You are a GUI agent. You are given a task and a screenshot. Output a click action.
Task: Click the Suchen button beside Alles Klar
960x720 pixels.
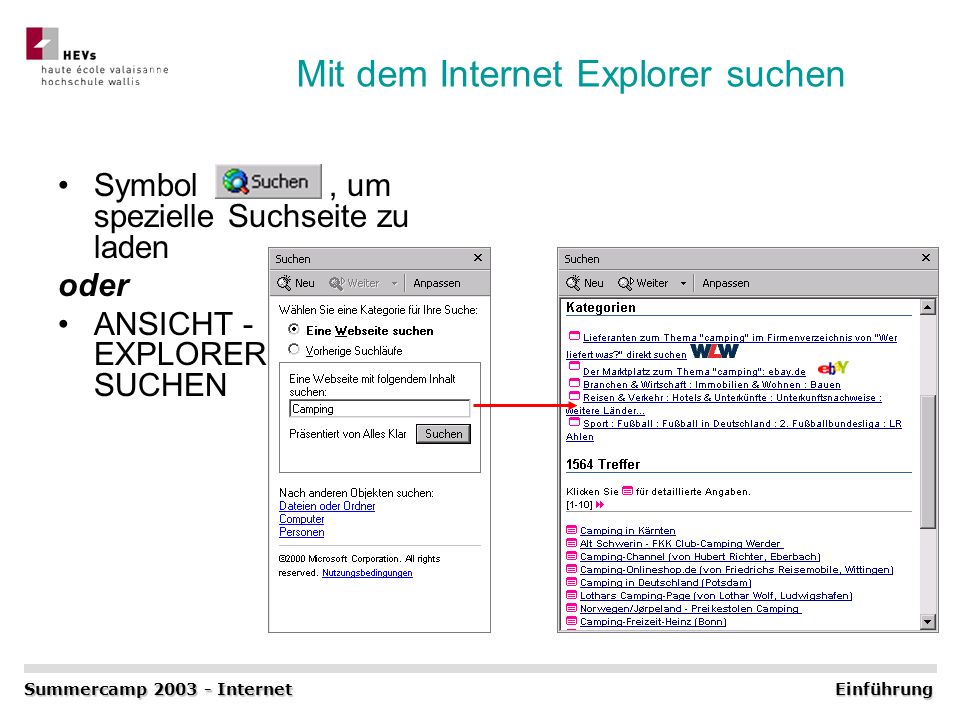click(443, 433)
